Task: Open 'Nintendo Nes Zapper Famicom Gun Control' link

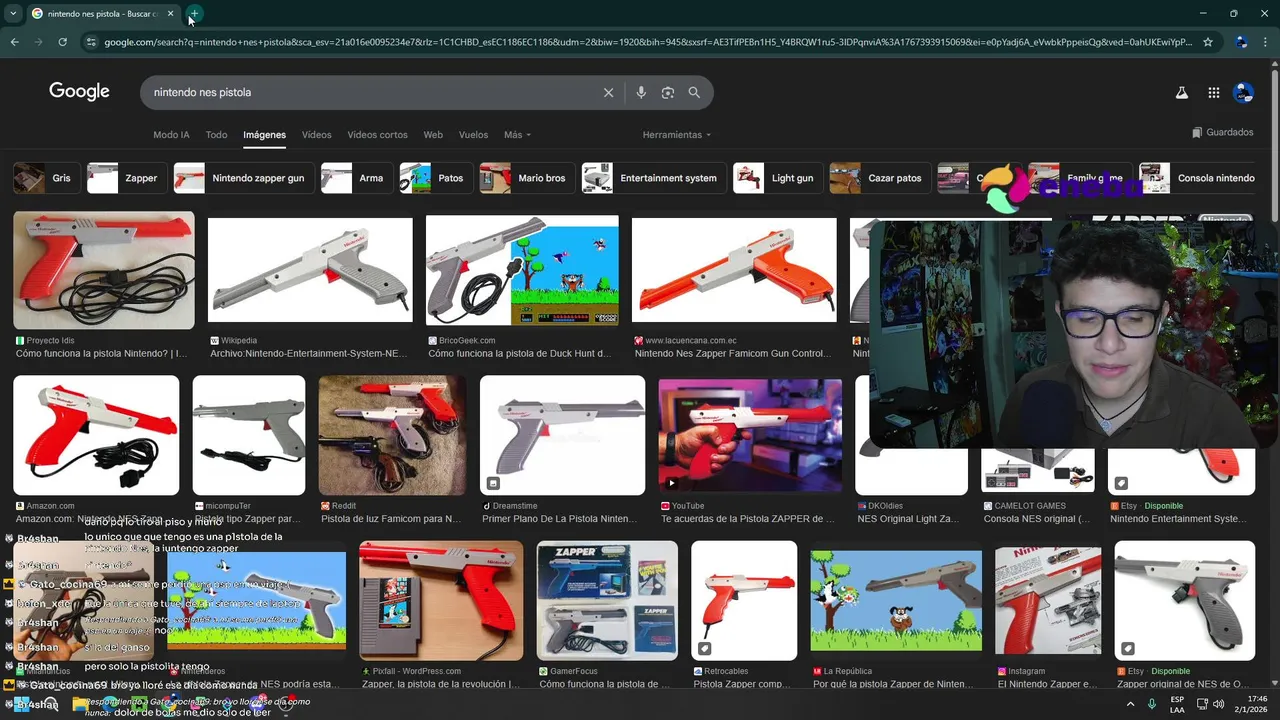Action: pyautogui.click(x=733, y=353)
